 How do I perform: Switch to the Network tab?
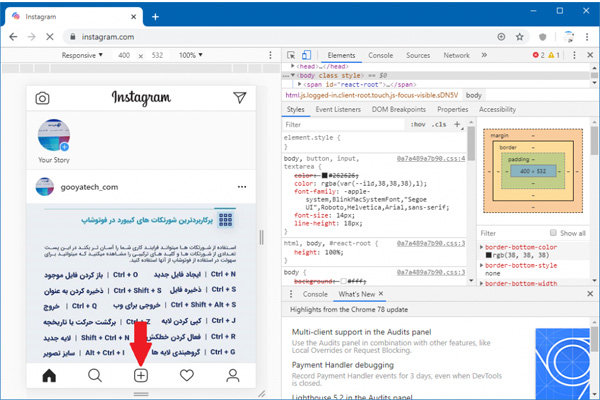click(457, 56)
